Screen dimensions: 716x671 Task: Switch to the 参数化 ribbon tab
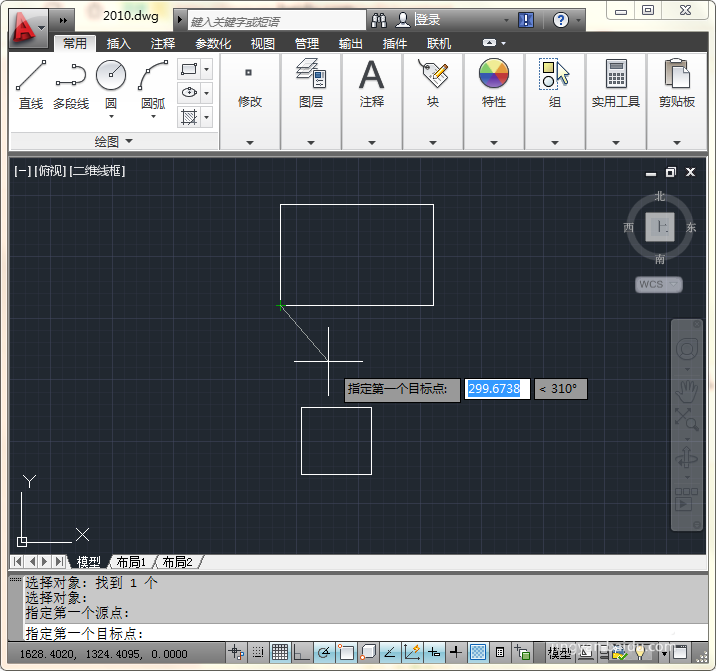pyautogui.click(x=213, y=44)
